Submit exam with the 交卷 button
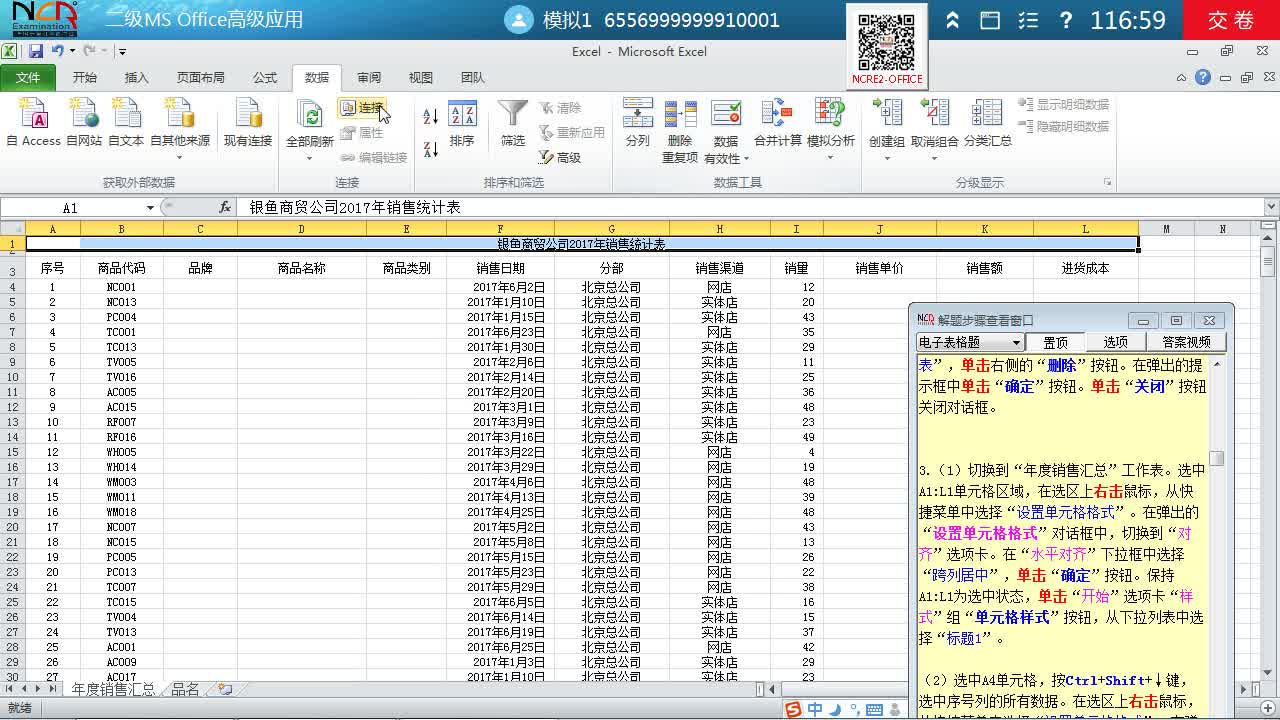The height and width of the screenshot is (720, 1280). coord(1231,20)
